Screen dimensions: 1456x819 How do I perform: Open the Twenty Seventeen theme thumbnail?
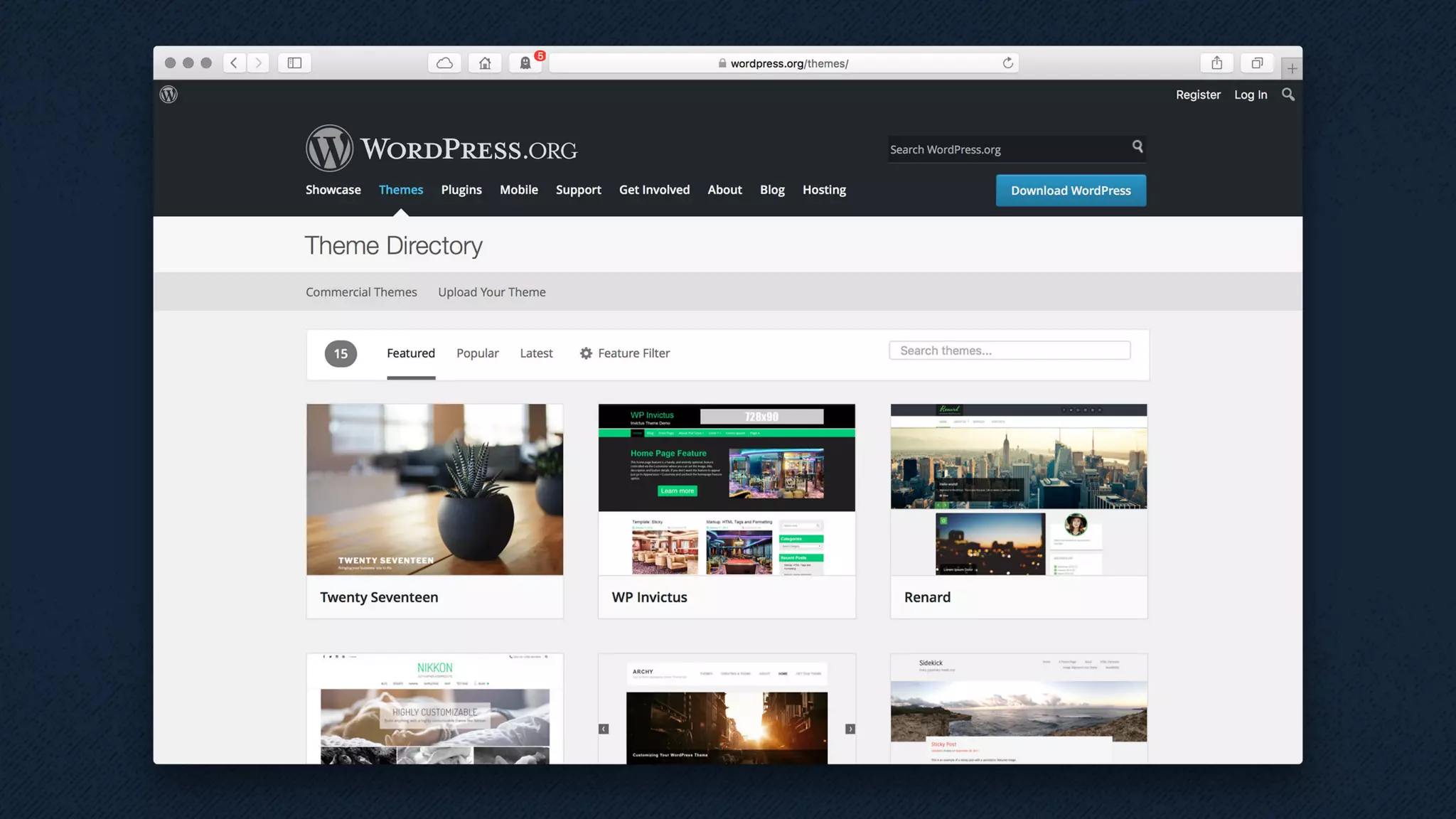tap(434, 490)
